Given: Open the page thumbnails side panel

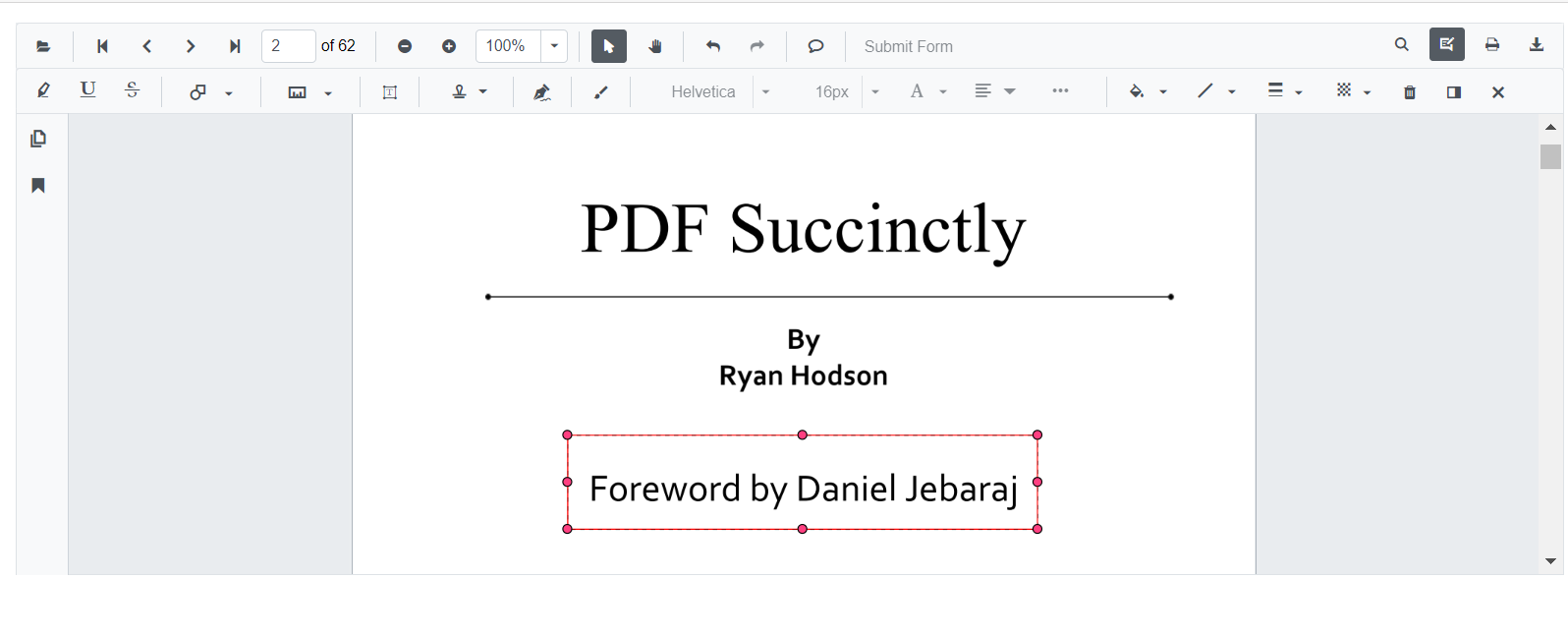Looking at the screenshot, I should point(38,139).
